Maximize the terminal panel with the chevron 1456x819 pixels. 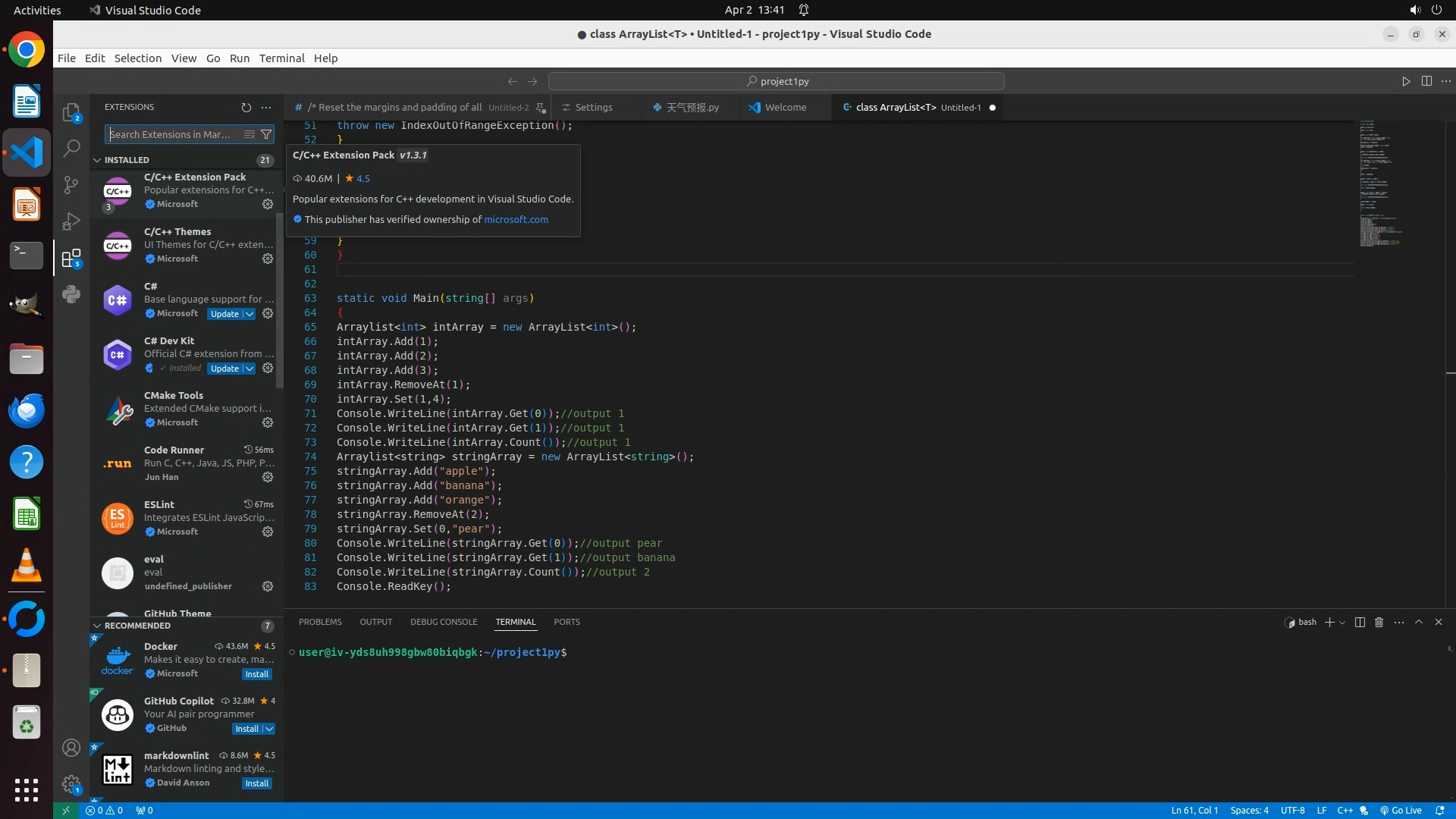click(x=1419, y=622)
